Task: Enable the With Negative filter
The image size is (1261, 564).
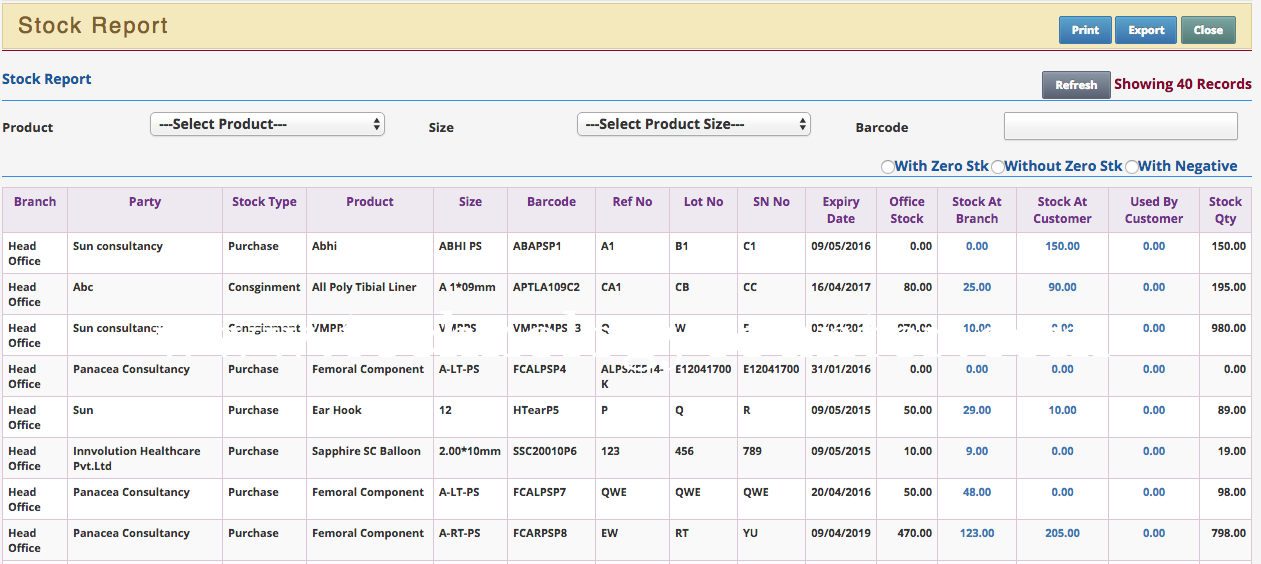Action: click(1132, 167)
